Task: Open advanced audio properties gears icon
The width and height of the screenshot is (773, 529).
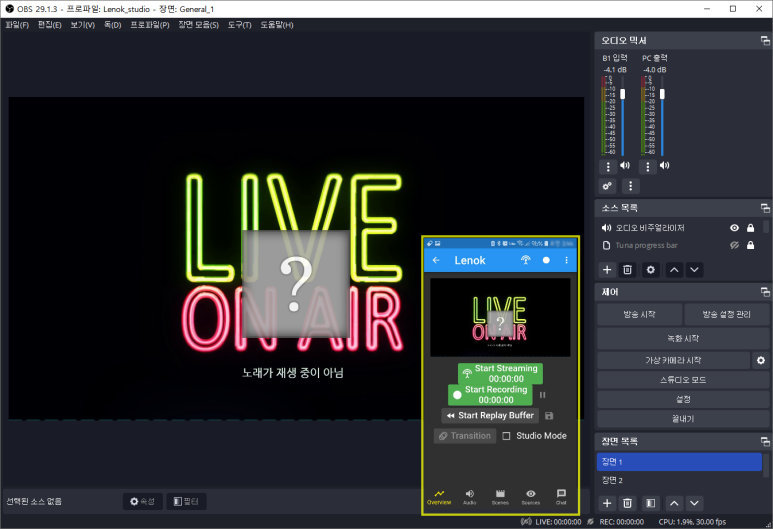Action: point(607,186)
